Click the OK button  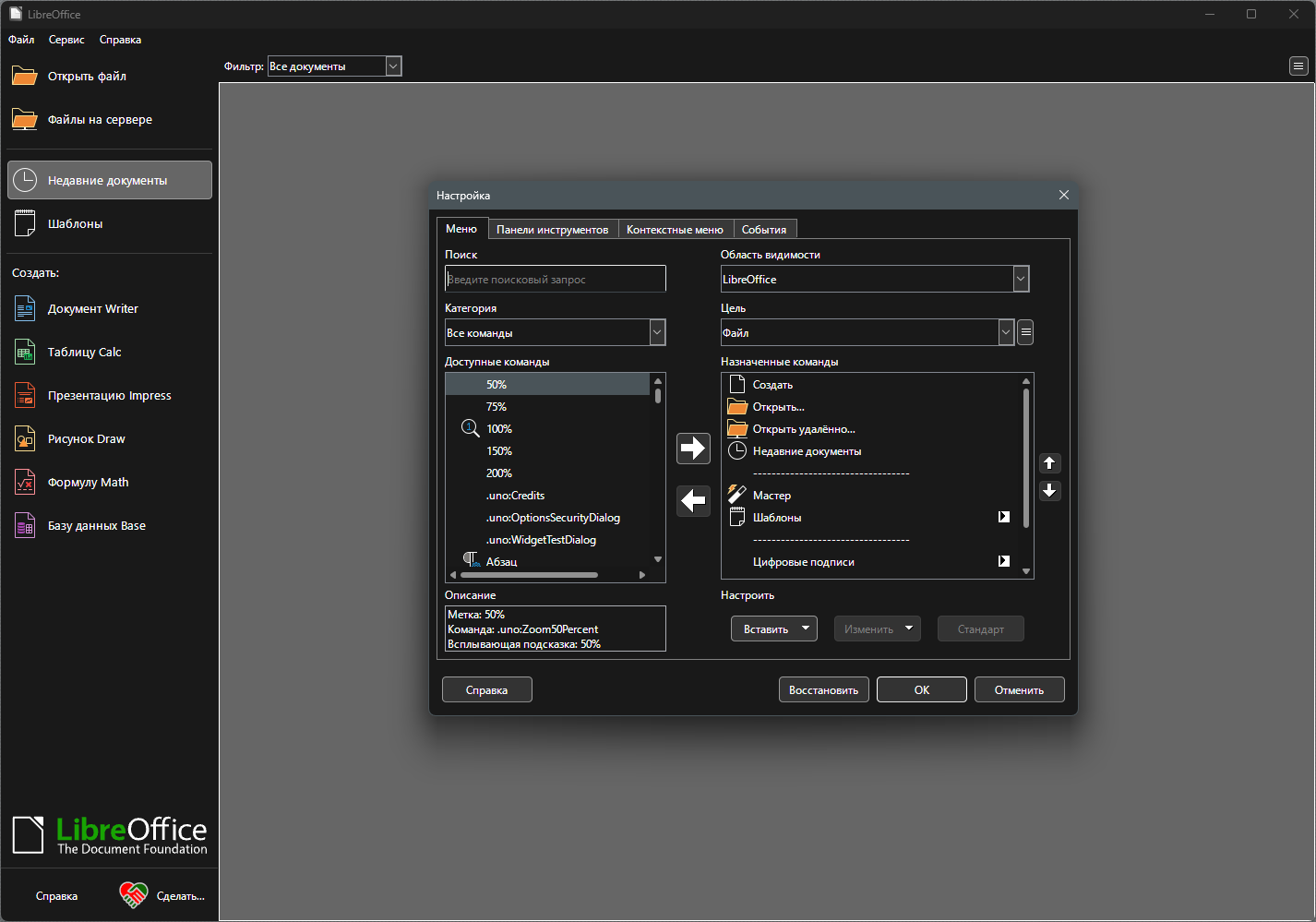(922, 689)
